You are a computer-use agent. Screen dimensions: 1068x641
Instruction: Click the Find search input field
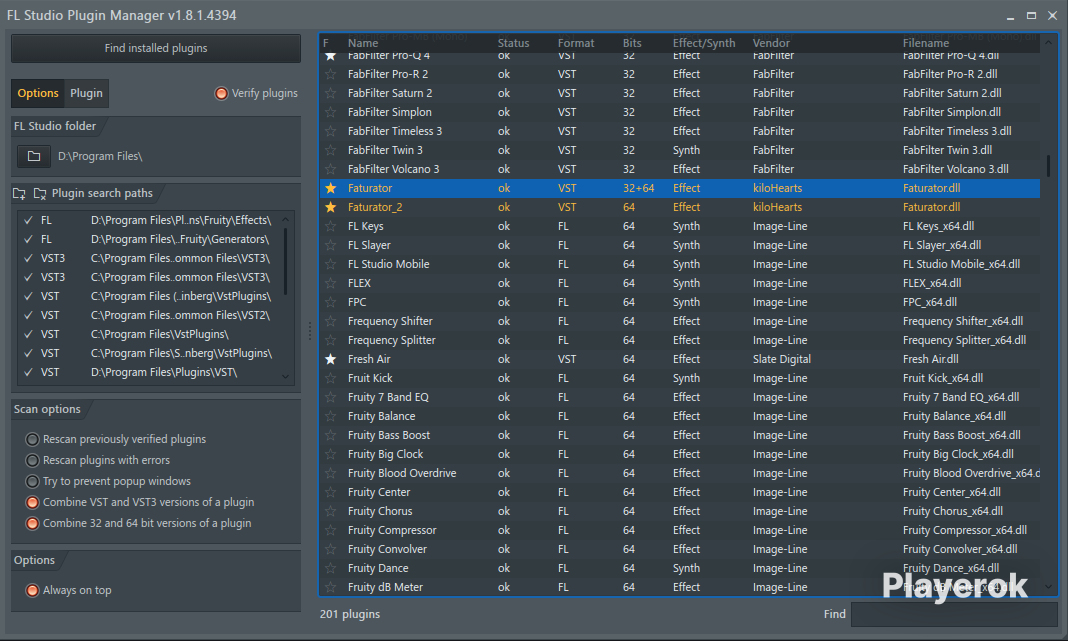(954, 614)
